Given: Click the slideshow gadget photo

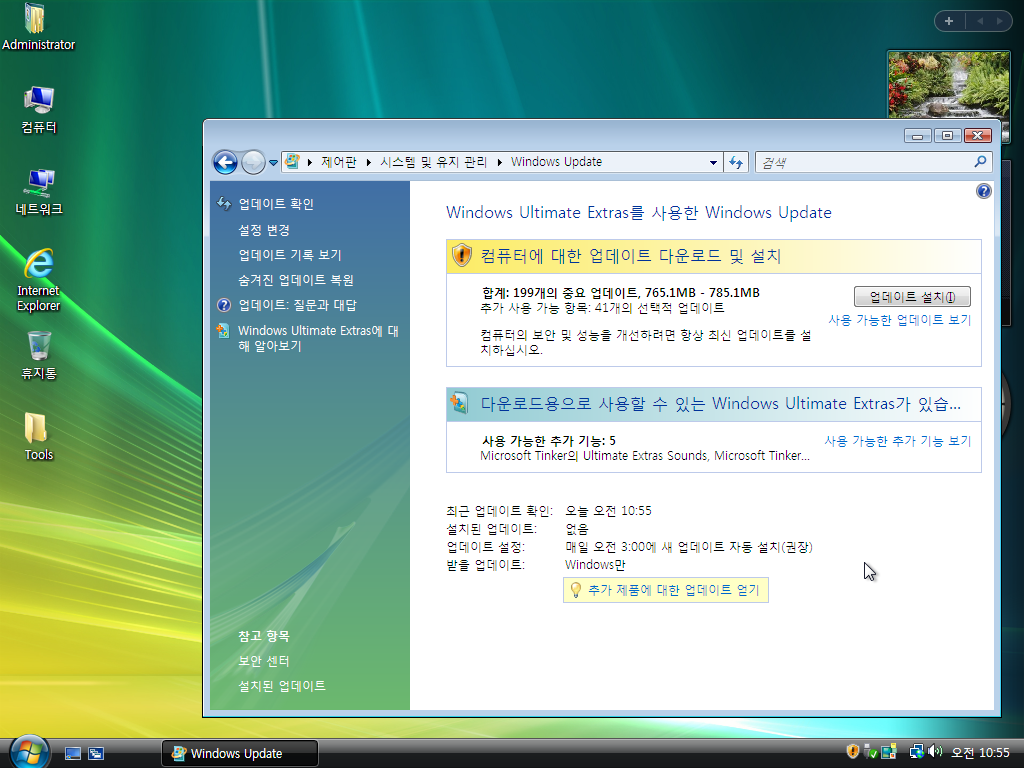Looking at the screenshot, I should pyautogui.click(x=949, y=85).
